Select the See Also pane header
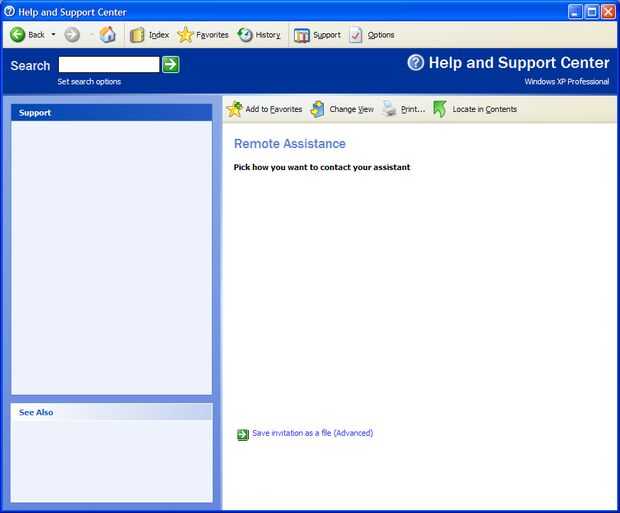The width and height of the screenshot is (620, 513). point(112,412)
